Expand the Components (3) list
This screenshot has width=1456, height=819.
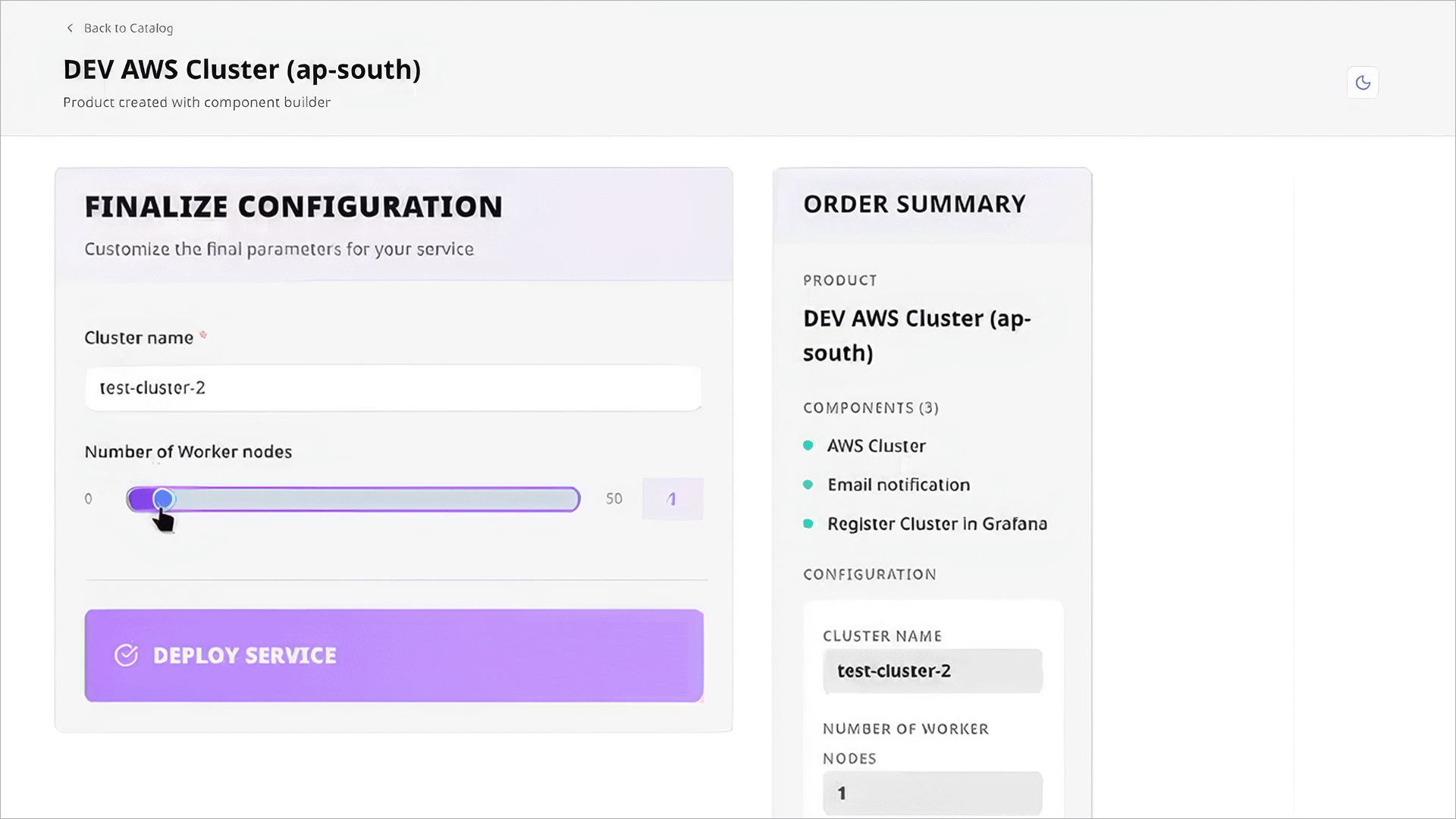point(871,408)
